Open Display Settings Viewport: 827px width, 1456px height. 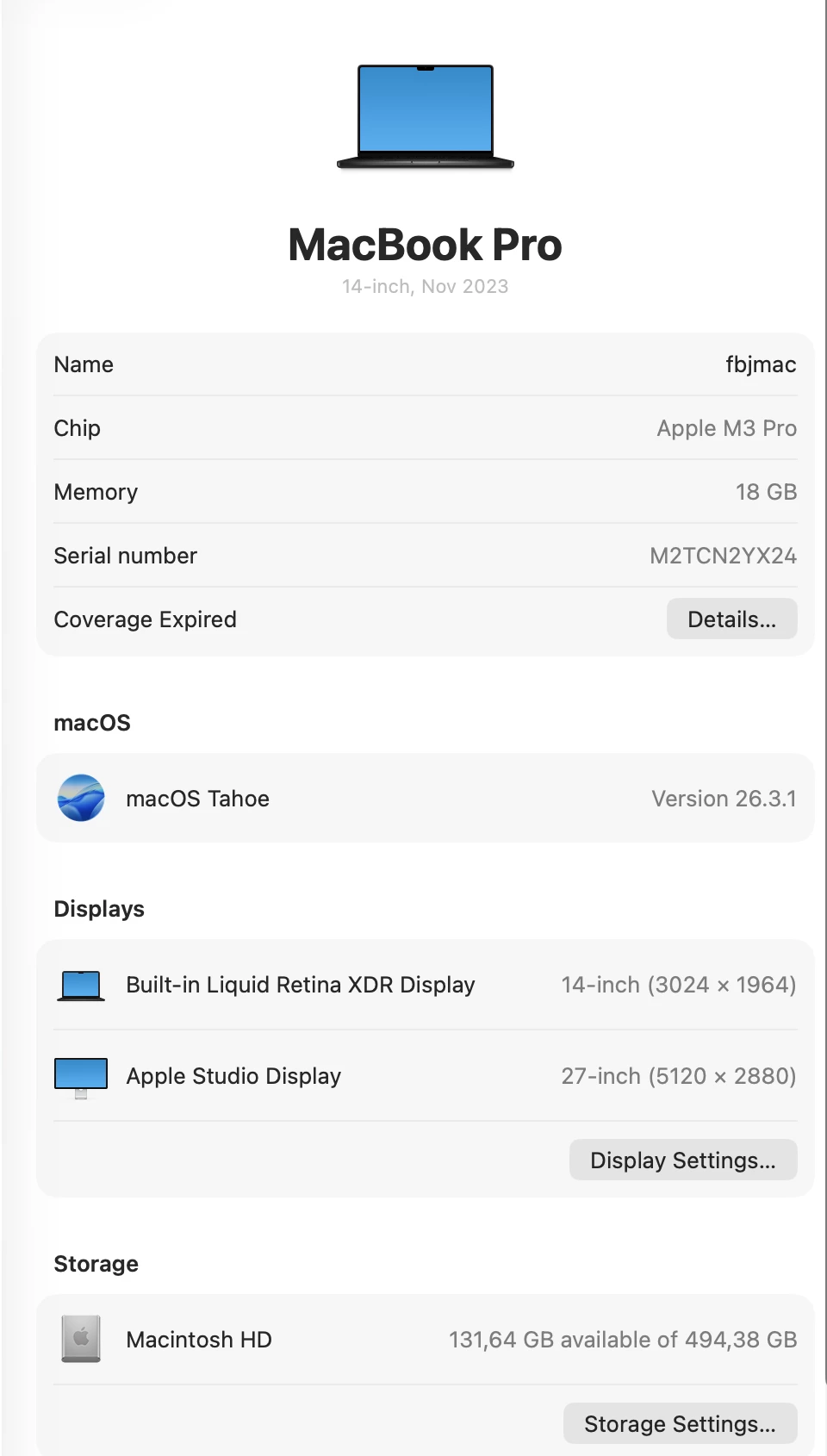point(683,1160)
